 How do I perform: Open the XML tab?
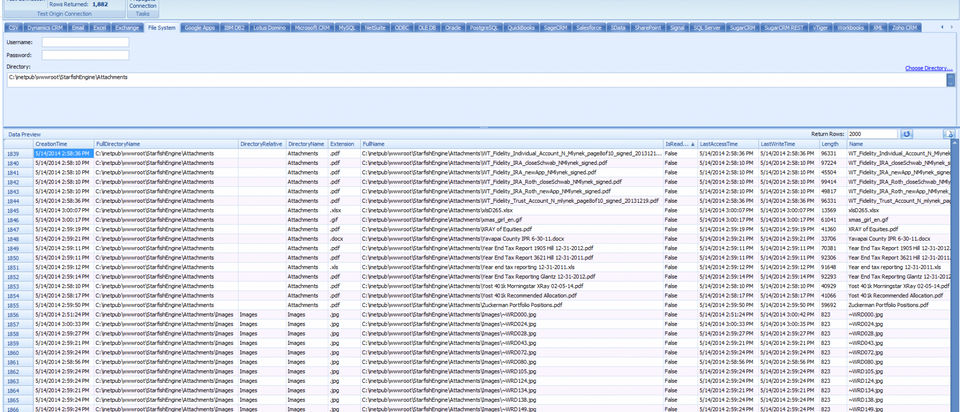click(x=879, y=28)
